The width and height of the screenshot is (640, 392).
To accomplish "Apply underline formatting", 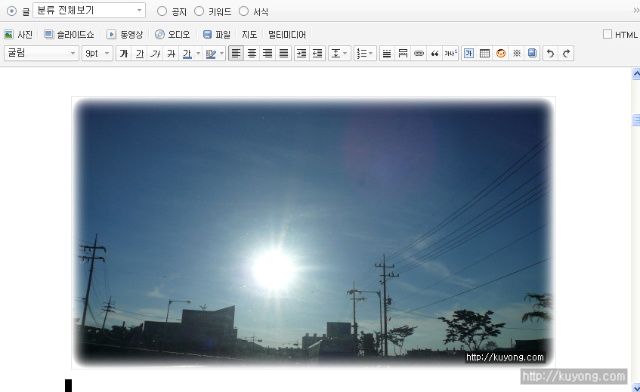I will (140, 53).
